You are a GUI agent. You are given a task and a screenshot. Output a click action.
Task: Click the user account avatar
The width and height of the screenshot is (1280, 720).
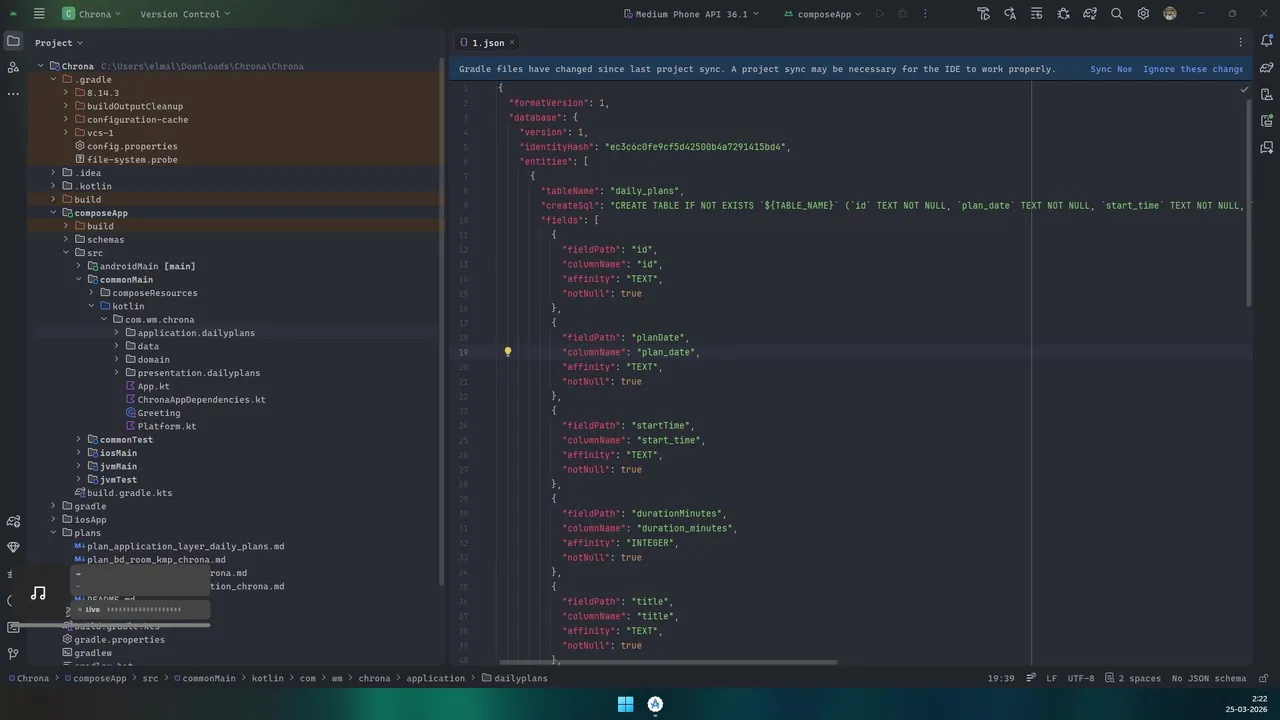(1170, 14)
